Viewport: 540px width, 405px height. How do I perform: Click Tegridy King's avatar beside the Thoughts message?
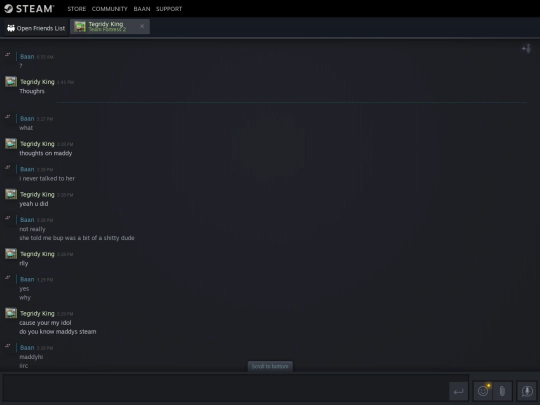pos(11,82)
